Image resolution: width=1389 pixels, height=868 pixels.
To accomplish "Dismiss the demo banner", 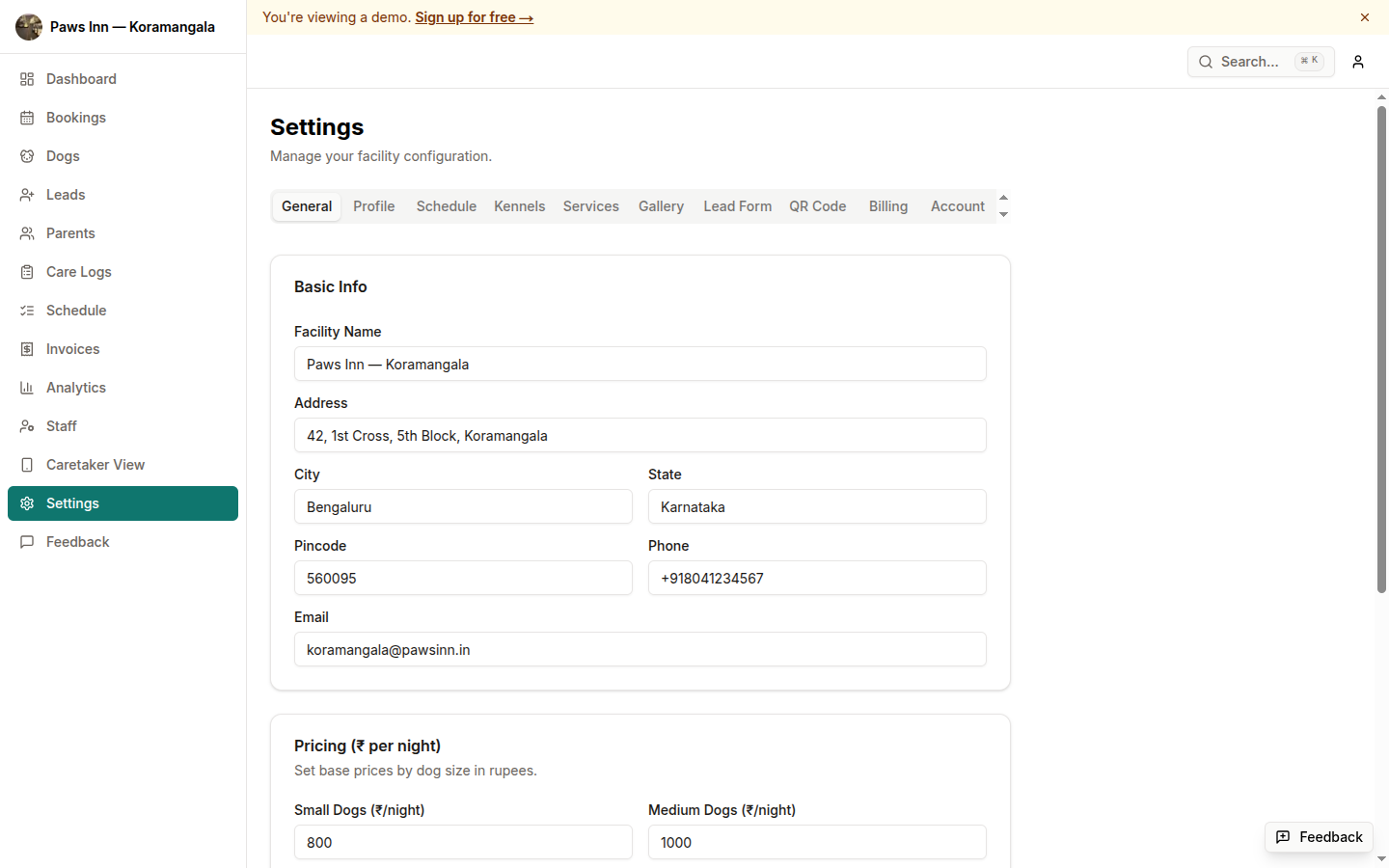I will point(1364,16).
